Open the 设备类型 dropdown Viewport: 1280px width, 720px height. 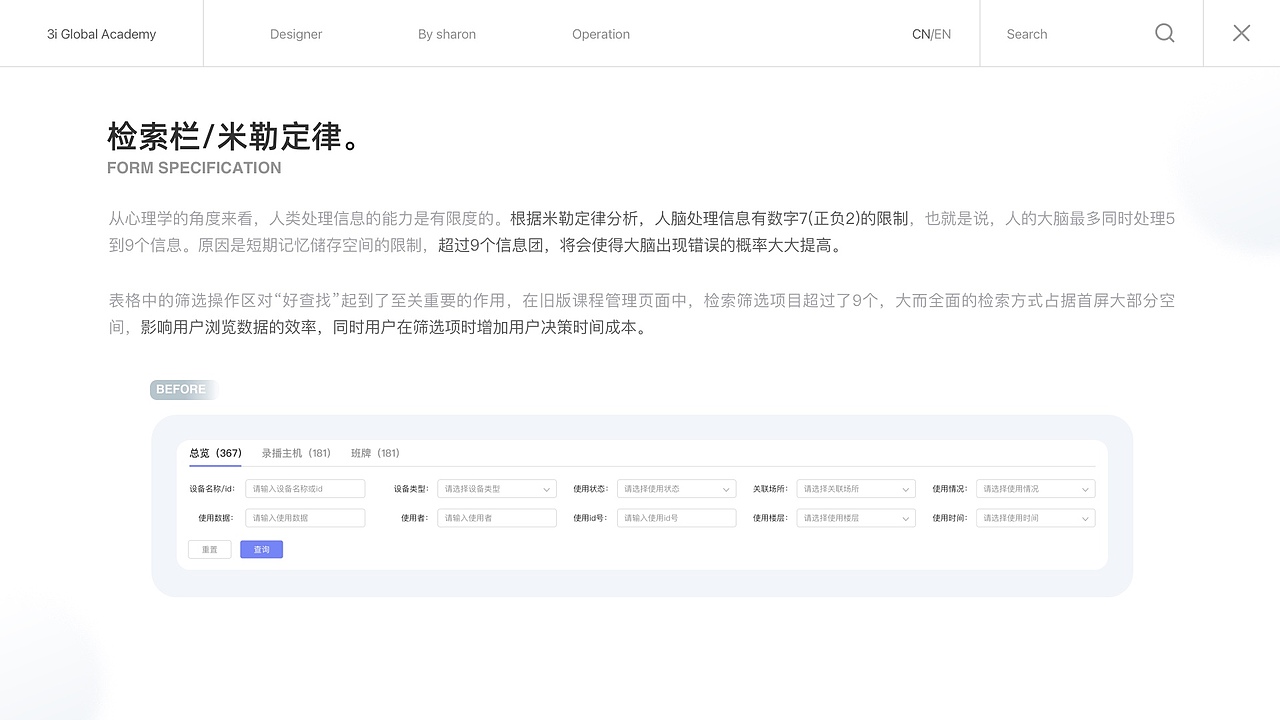(x=496, y=488)
